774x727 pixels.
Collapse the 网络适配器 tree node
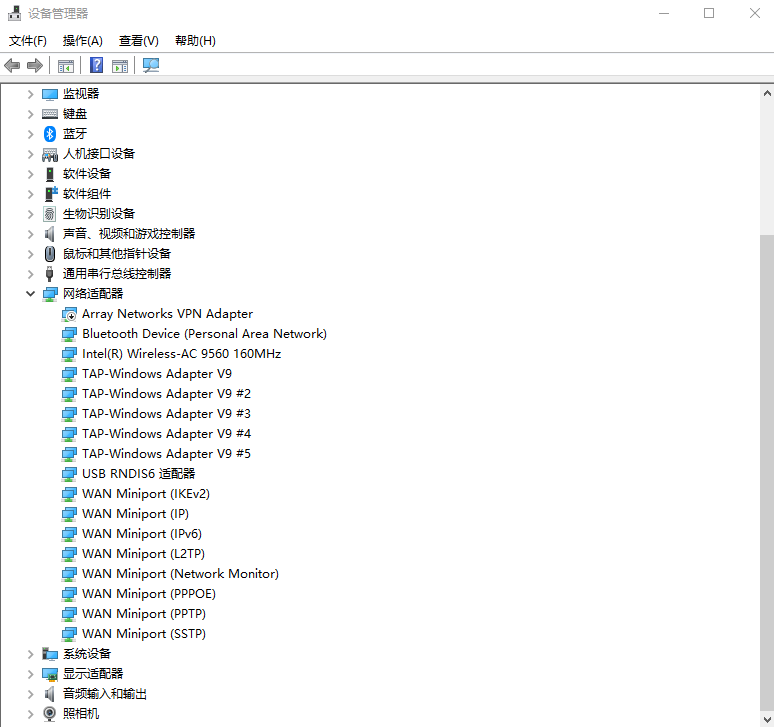[x=30, y=294]
